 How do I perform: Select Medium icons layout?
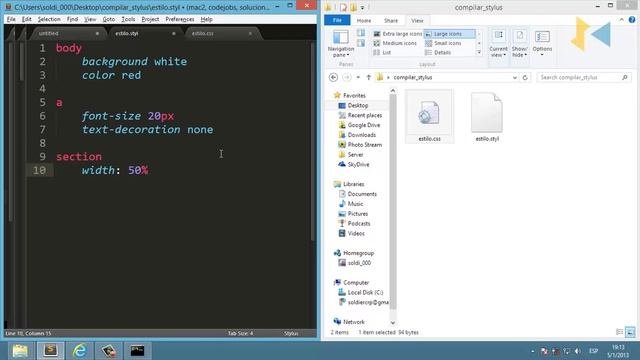[x=395, y=43]
